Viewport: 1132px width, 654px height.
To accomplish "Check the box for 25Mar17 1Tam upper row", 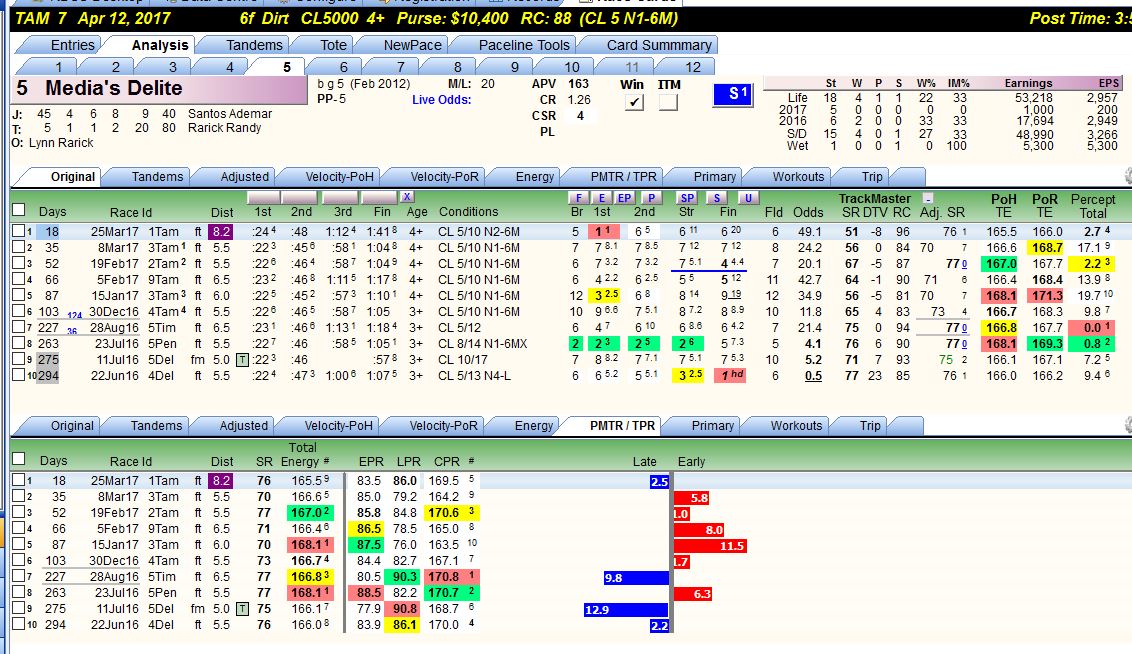I will pos(19,231).
